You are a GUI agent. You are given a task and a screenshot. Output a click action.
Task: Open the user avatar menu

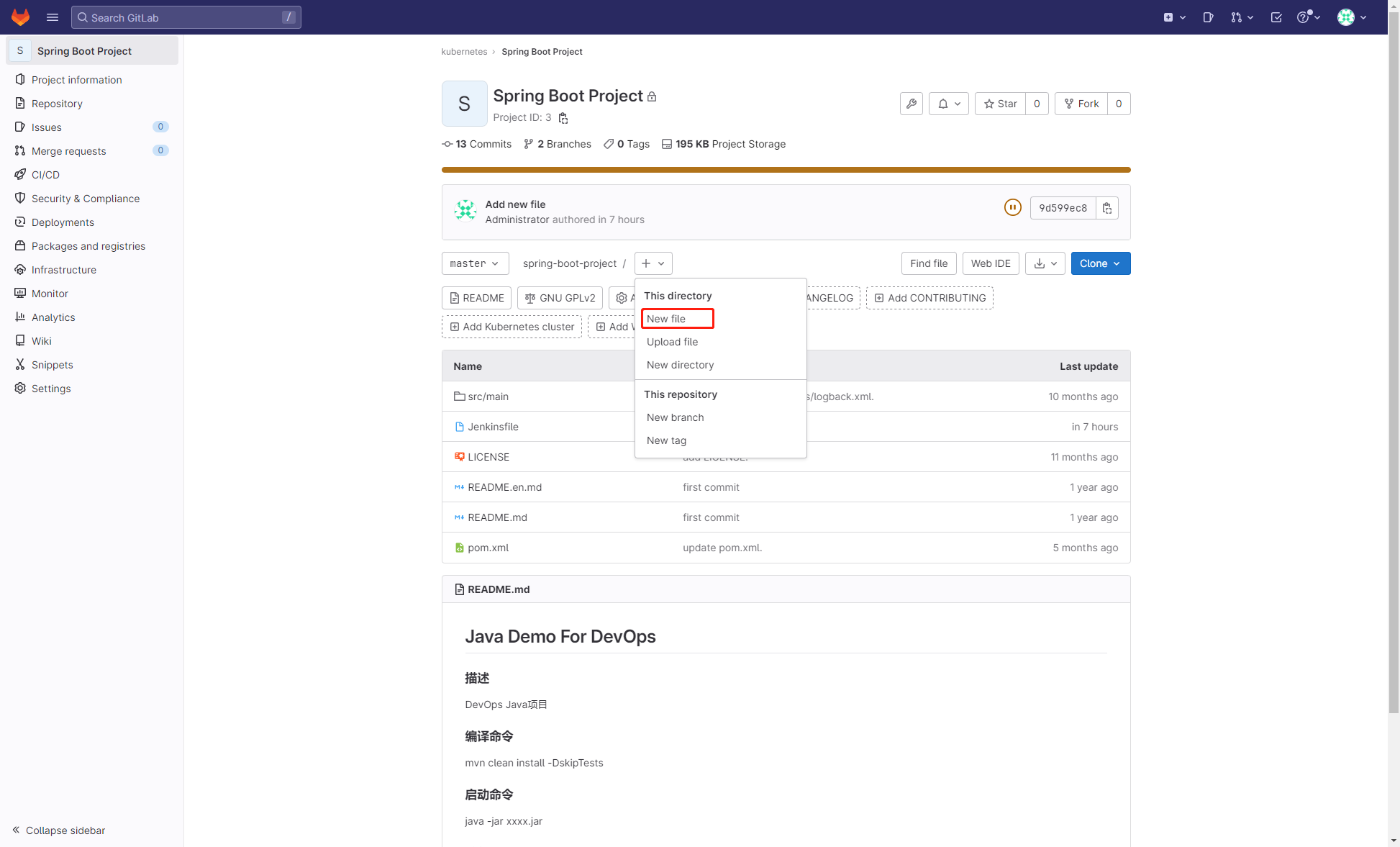(1352, 17)
